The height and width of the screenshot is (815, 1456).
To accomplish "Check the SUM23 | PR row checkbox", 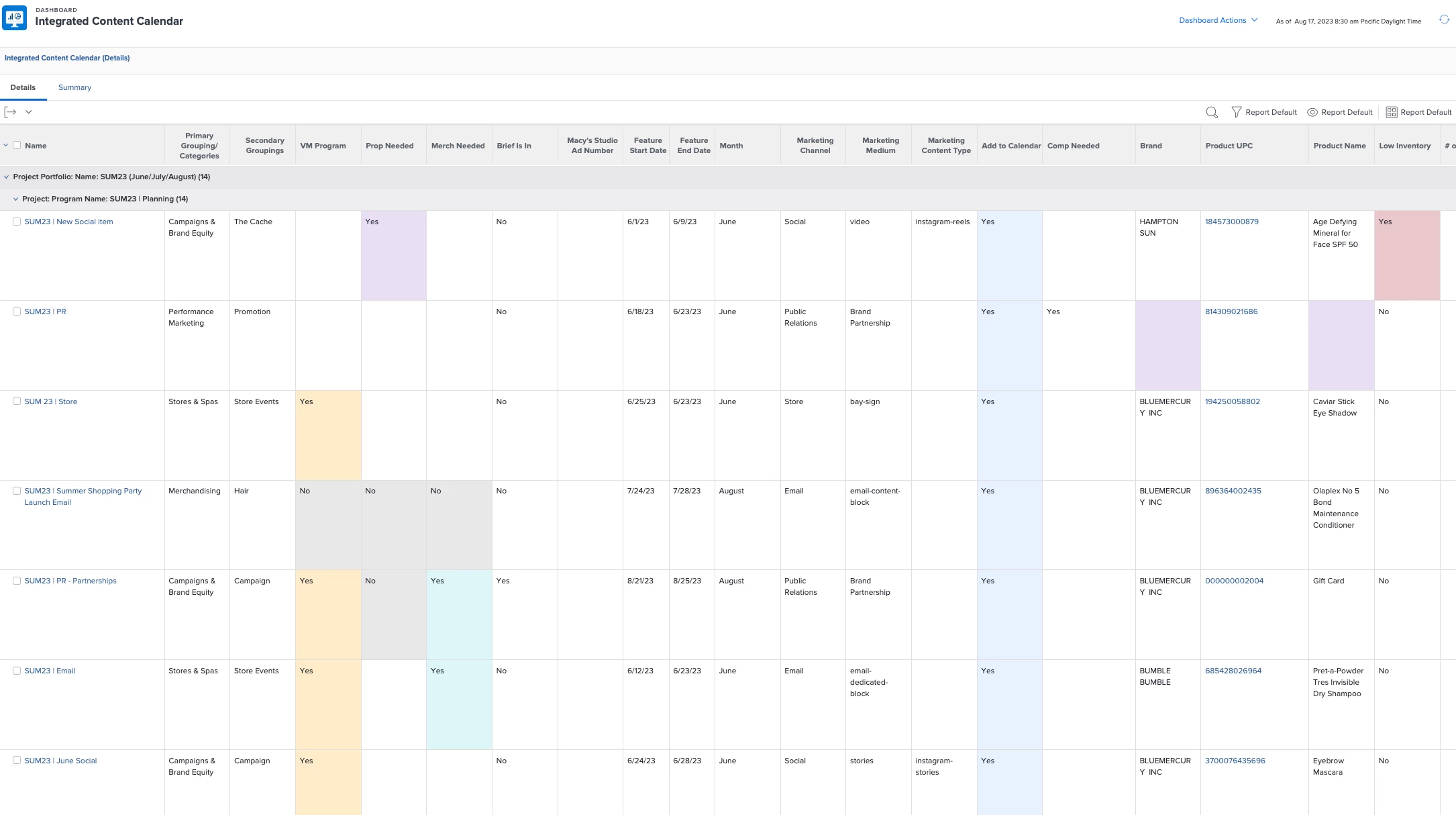I will (17, 311).
